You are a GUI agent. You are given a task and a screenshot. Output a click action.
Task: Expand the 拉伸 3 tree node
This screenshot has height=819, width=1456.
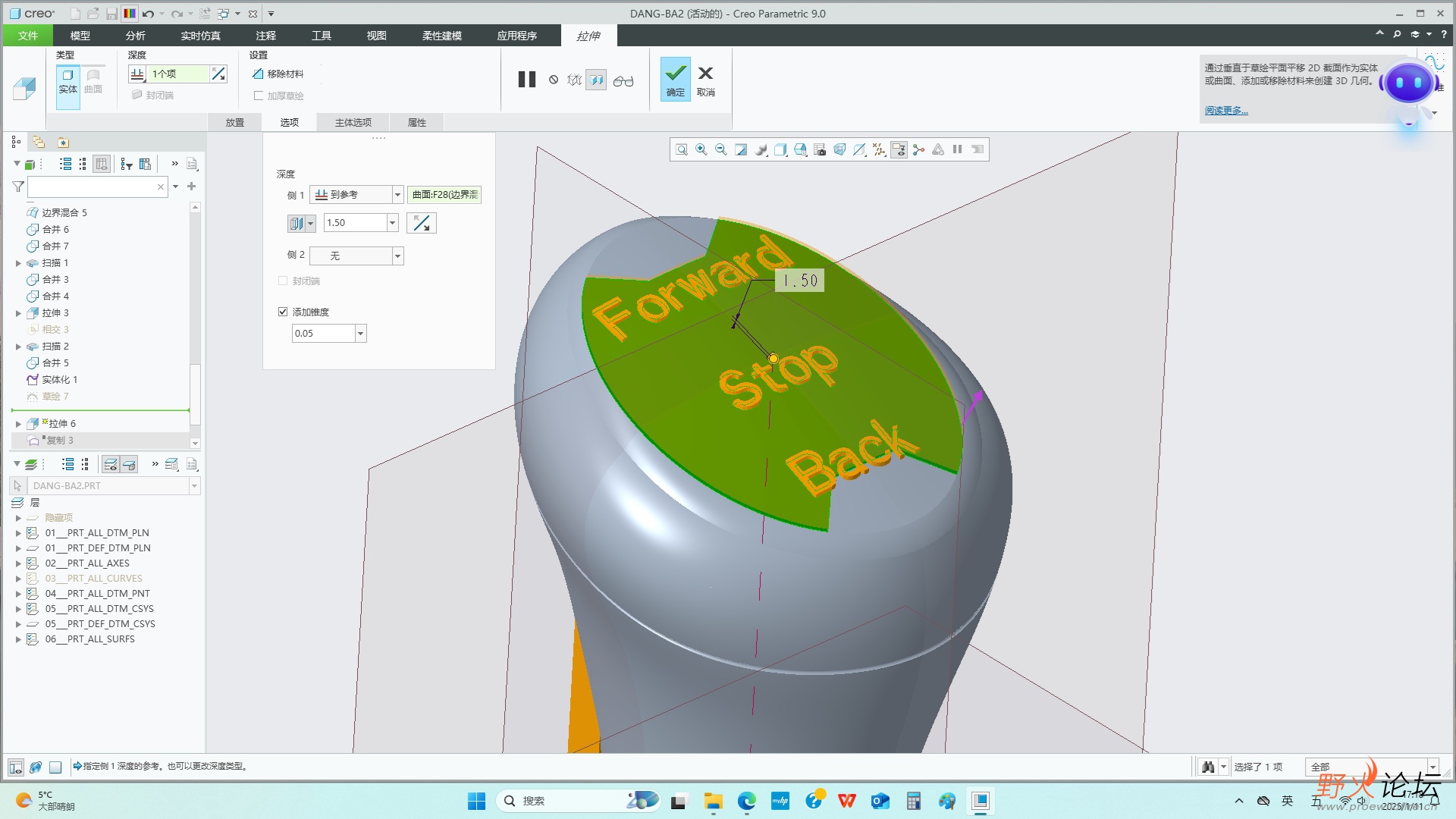coord(19,313)
